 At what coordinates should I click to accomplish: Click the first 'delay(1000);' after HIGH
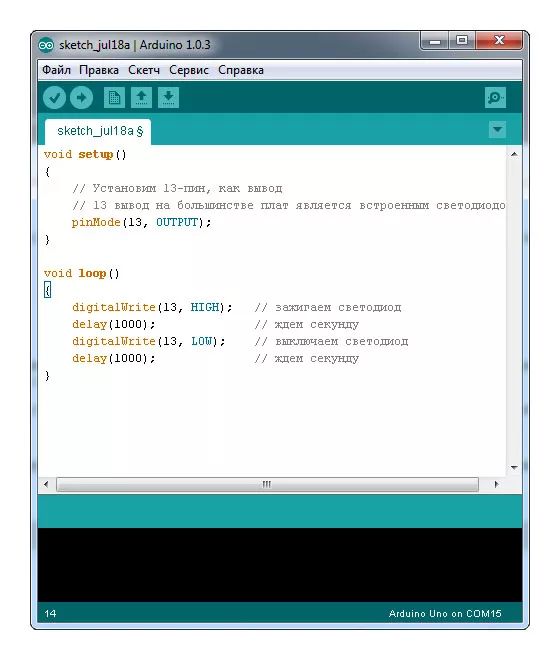click(x=114, y=325)
